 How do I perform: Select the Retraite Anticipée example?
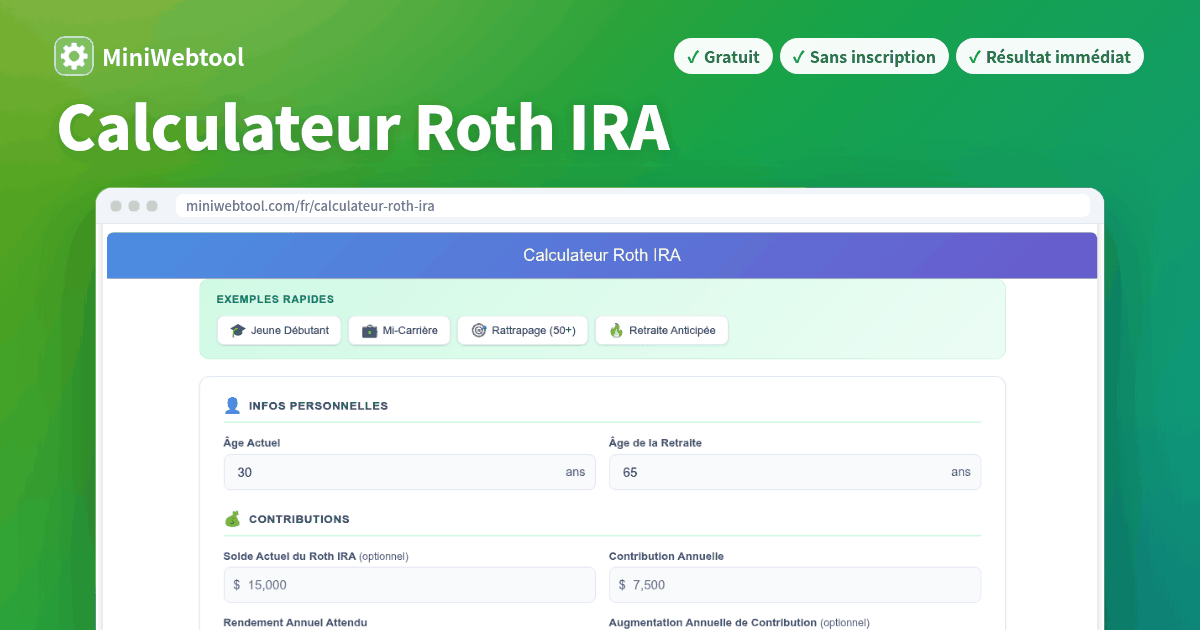pos(662,330)
